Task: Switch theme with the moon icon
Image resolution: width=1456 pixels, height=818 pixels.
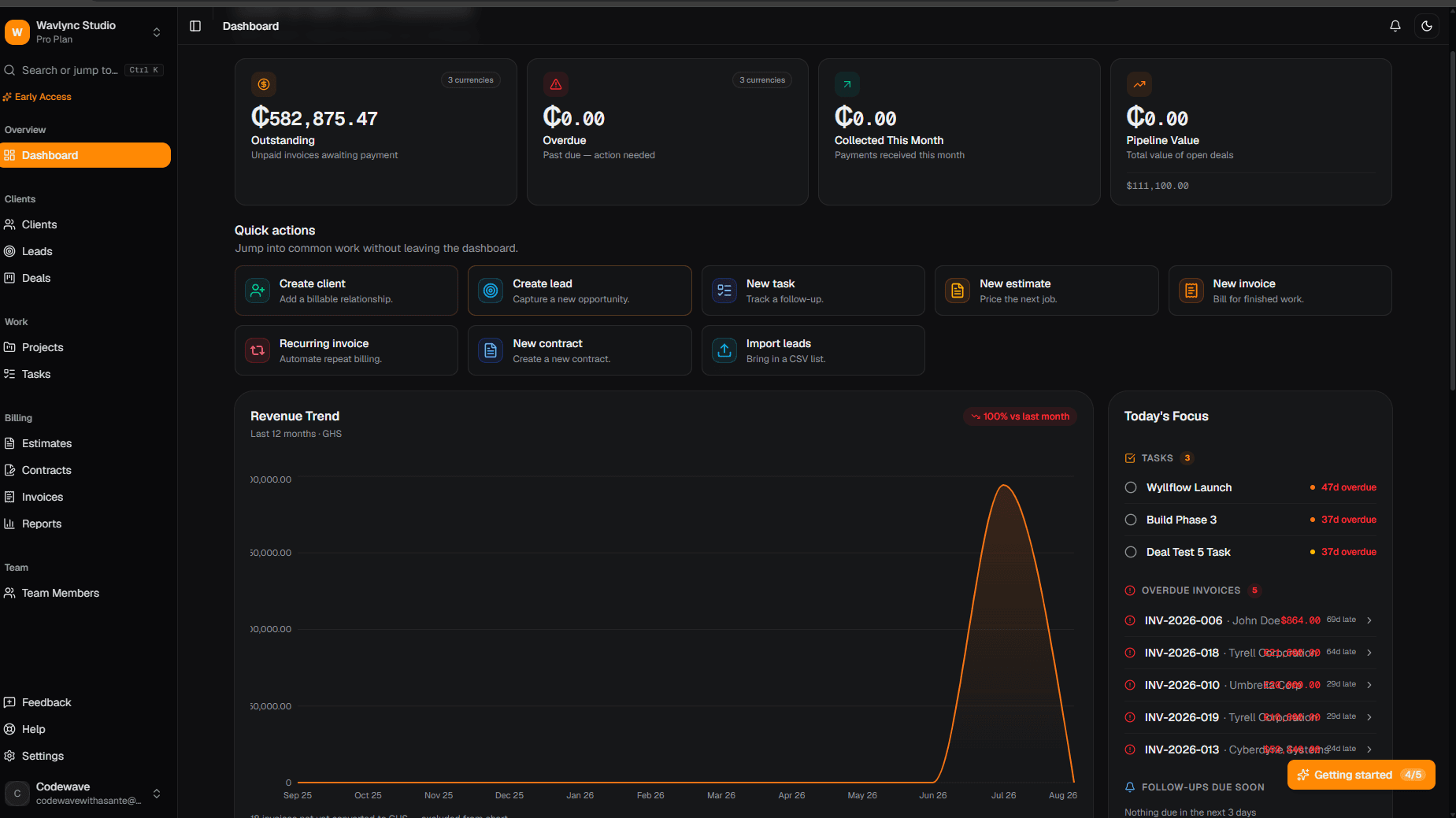Action: 1427,26
